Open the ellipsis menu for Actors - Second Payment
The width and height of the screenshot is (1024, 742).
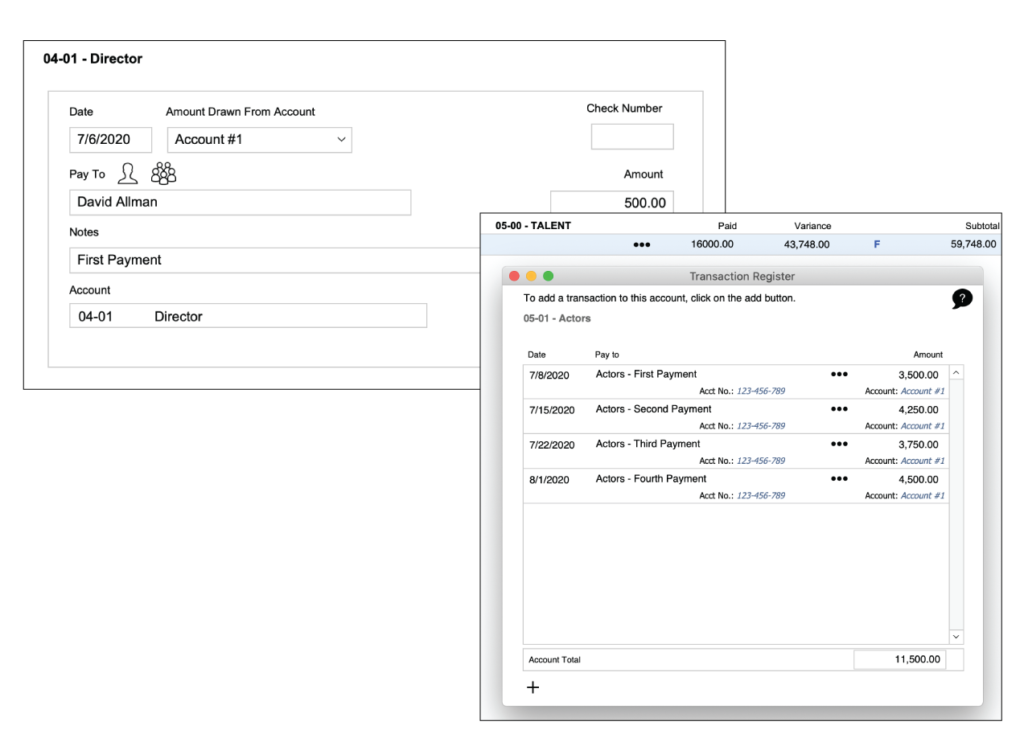tap(839, 409)
